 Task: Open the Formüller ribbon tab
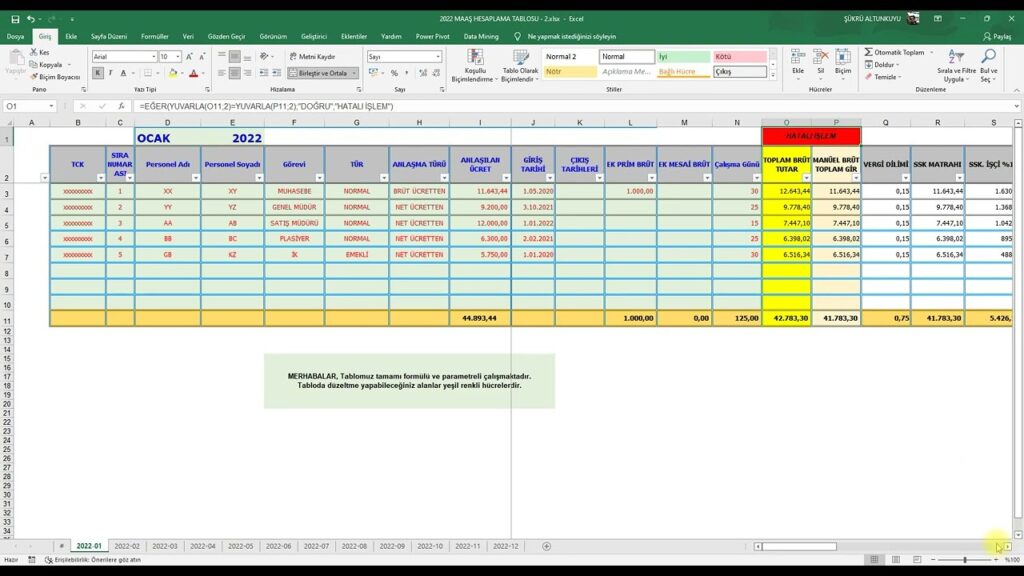pyautogui.click(x=155, y=36)
